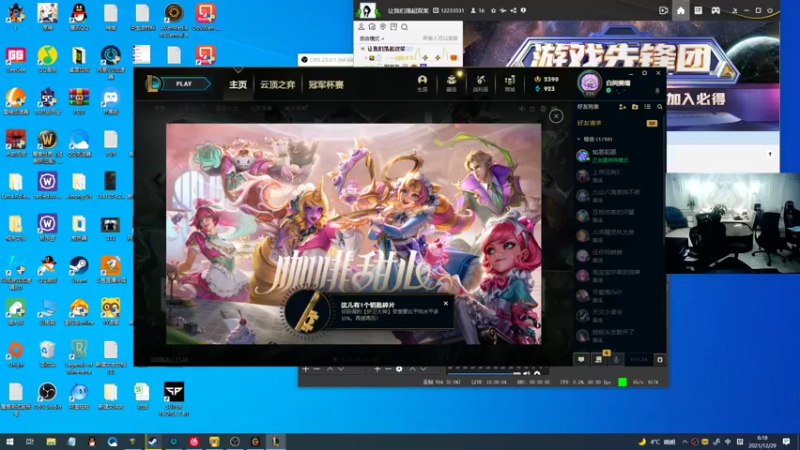Click the home icon in streaming window
Viewport: 800px width, 450px height.
681,10
